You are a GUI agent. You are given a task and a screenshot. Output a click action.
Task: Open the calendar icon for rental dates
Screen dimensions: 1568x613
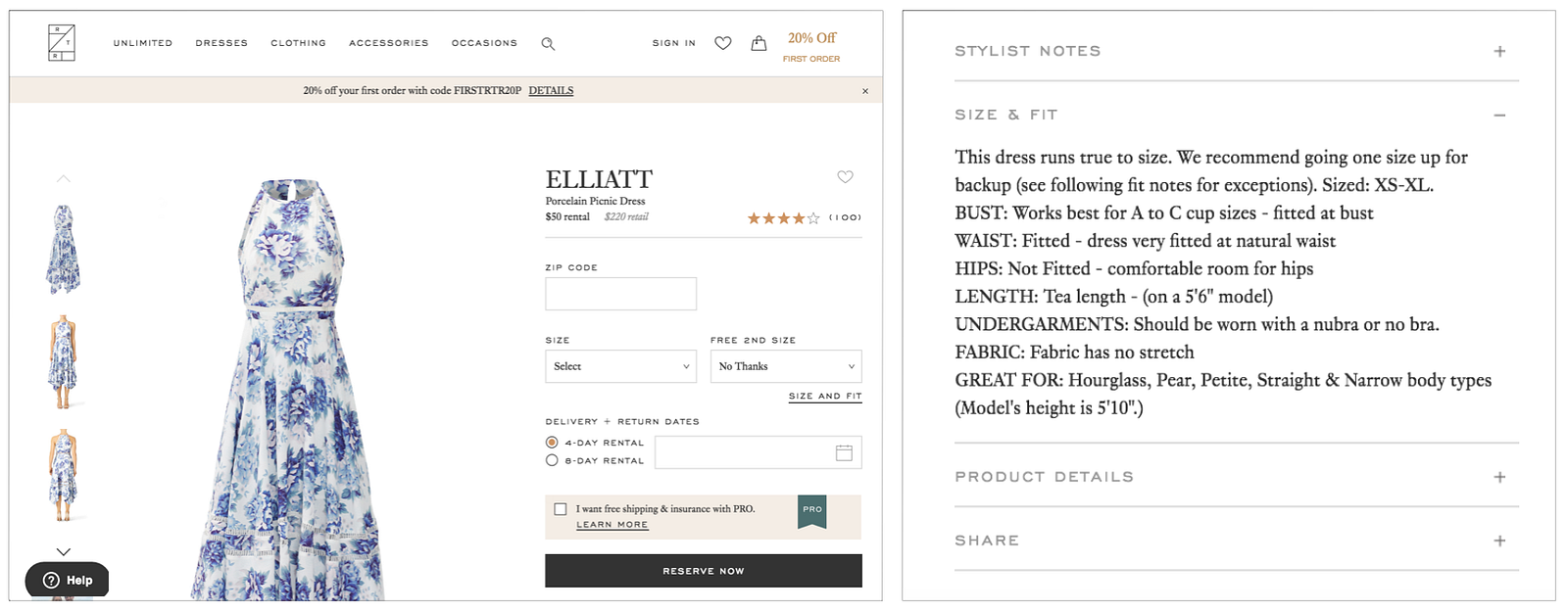(x=844, y=452)
